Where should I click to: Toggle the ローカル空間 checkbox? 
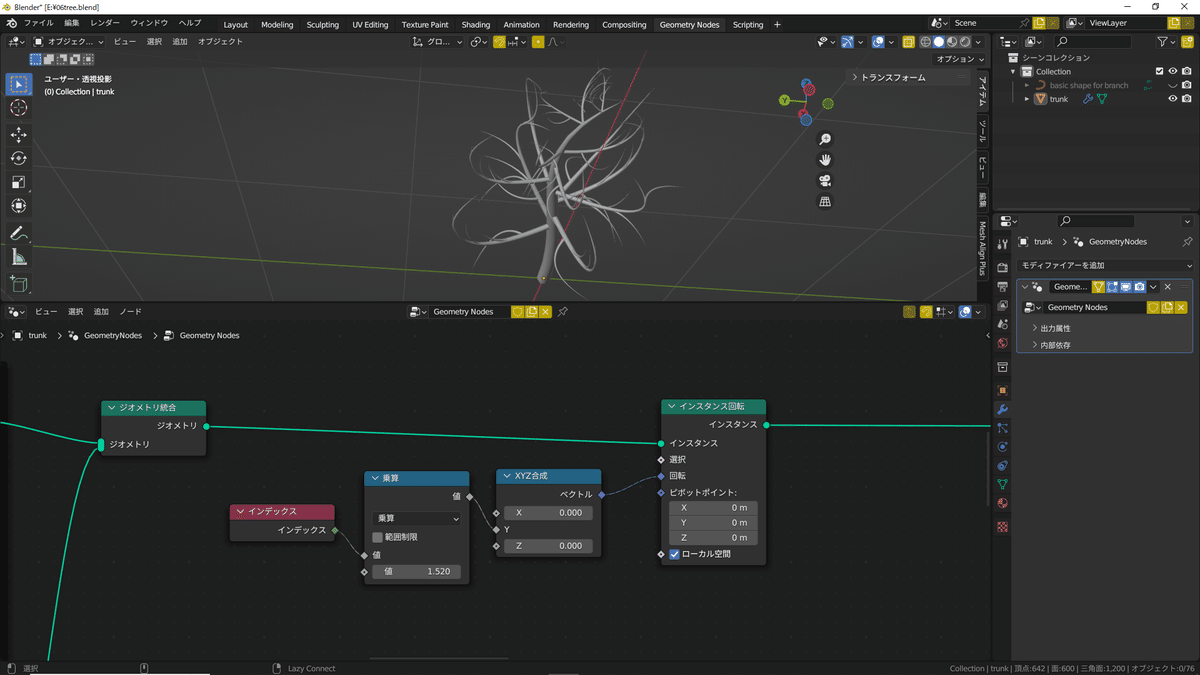coord(674,553)
